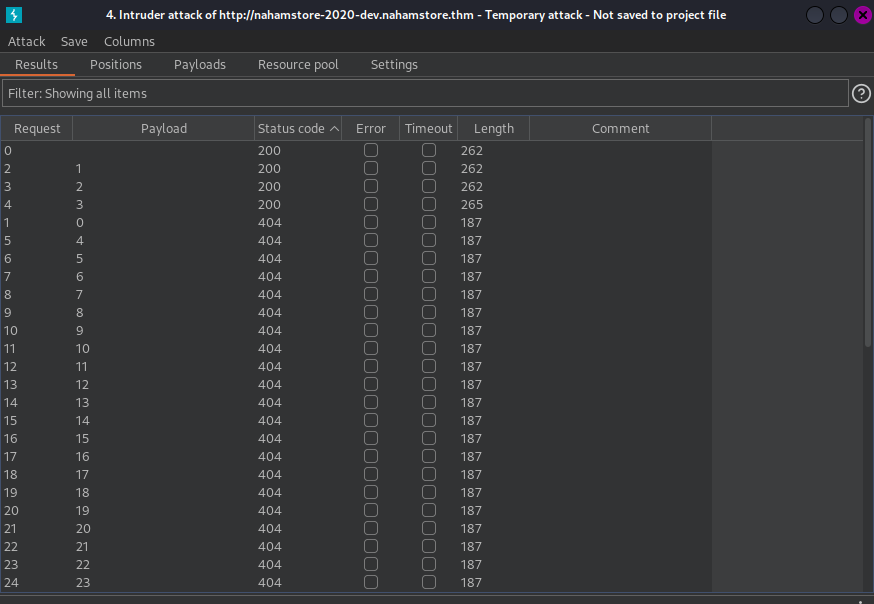Open the Attack menu
Viewport: 874px width, 604px height.
[27, 41]
